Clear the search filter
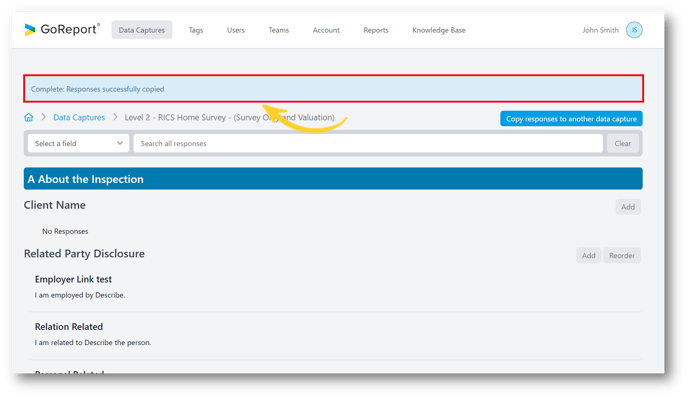Viewport: 688px width, 397px height. point(623,143)
